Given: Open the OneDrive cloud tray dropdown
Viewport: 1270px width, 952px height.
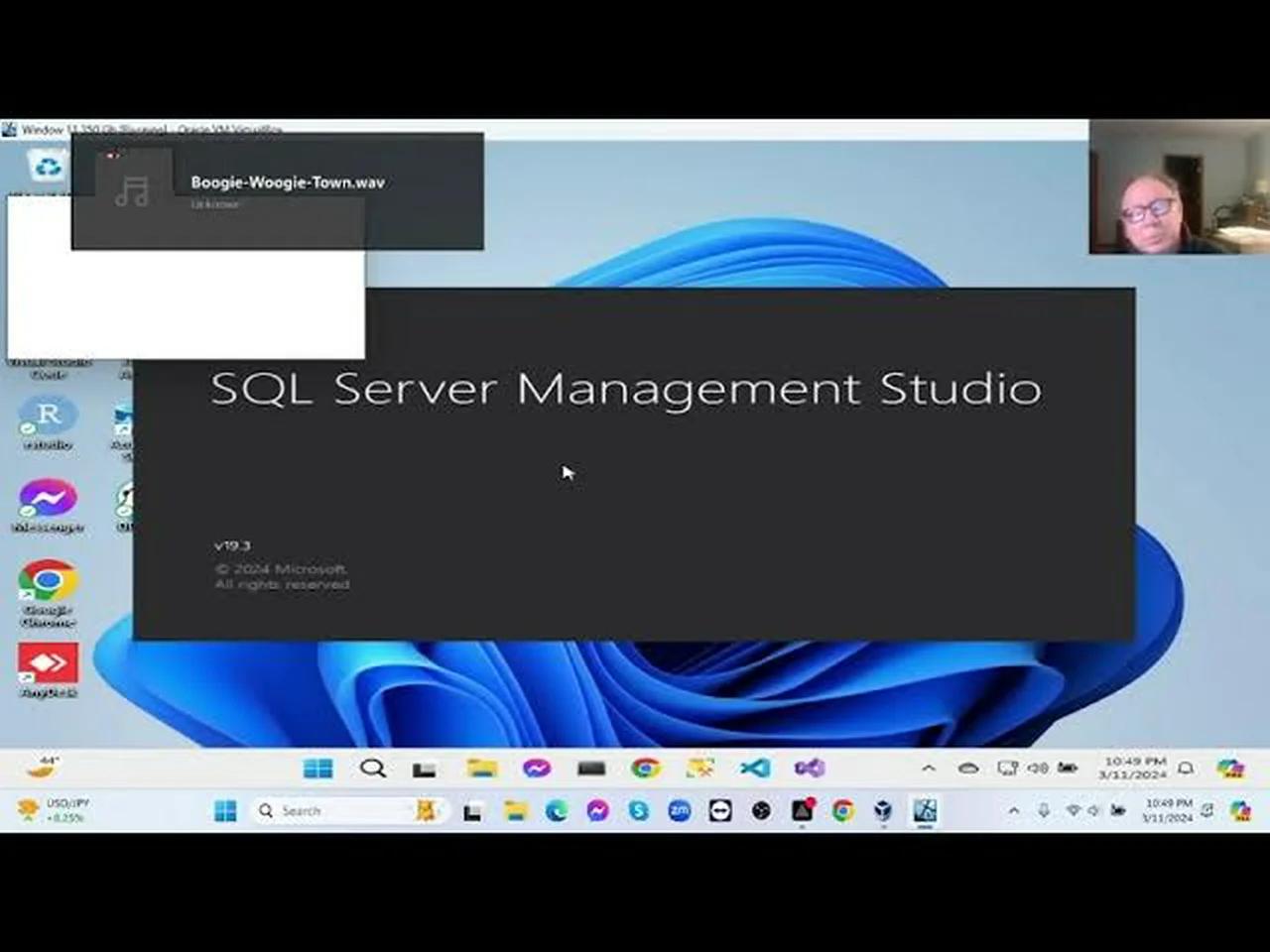Looking at the screenshot, I should pyautogui.click(x=968, y=768).
